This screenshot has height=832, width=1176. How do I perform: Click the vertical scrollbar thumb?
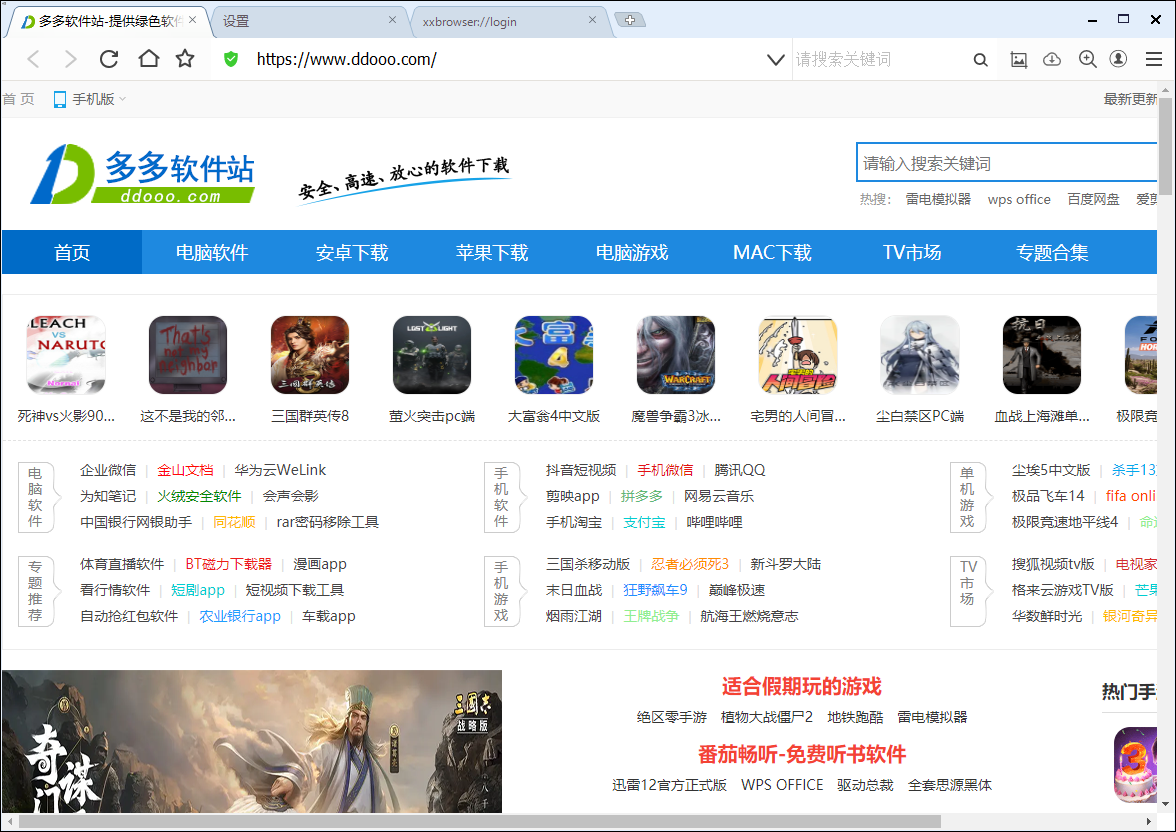[1165, 146]
